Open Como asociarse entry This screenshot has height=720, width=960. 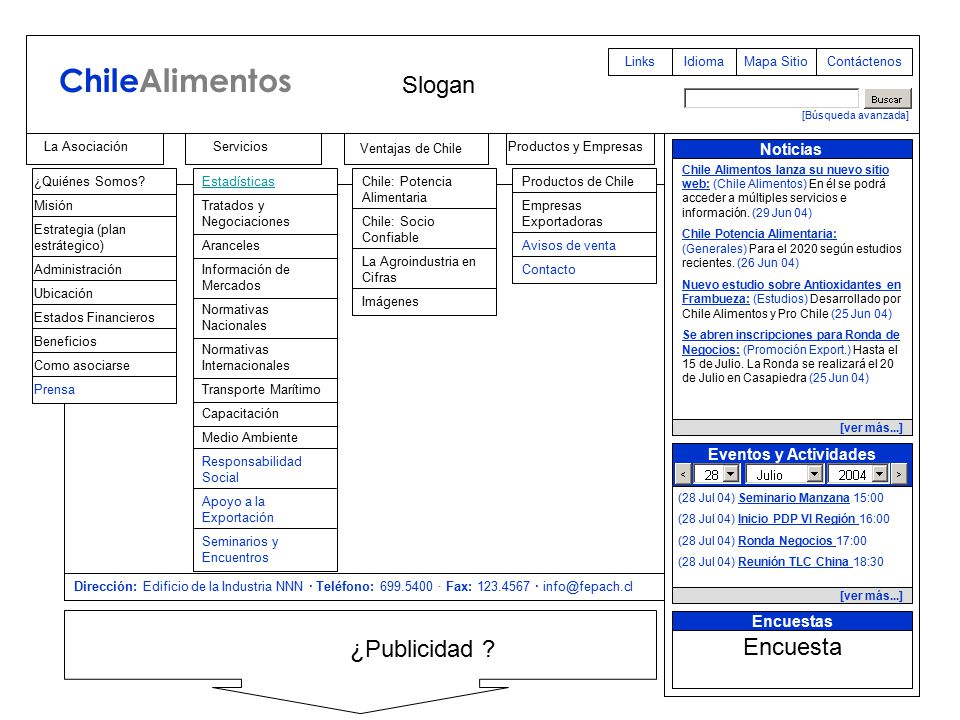105,366
